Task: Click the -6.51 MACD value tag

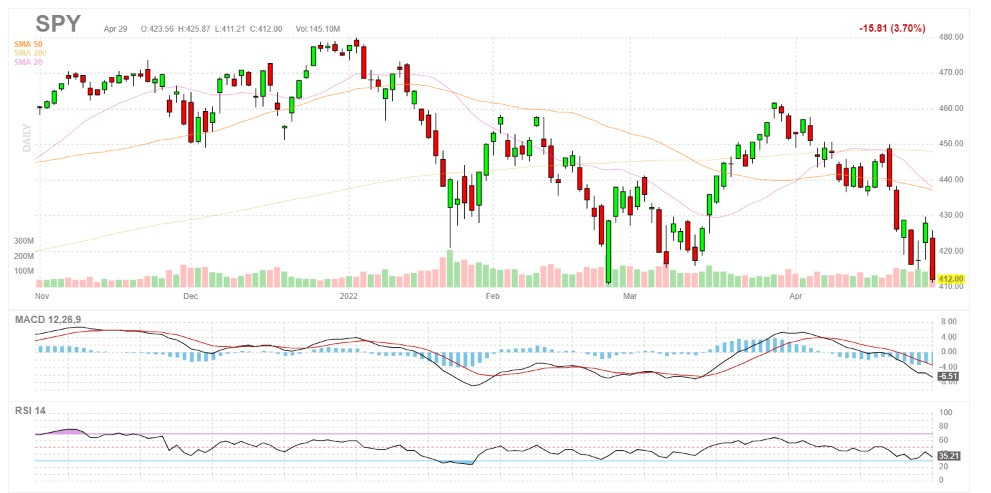Action: point(949,377)
